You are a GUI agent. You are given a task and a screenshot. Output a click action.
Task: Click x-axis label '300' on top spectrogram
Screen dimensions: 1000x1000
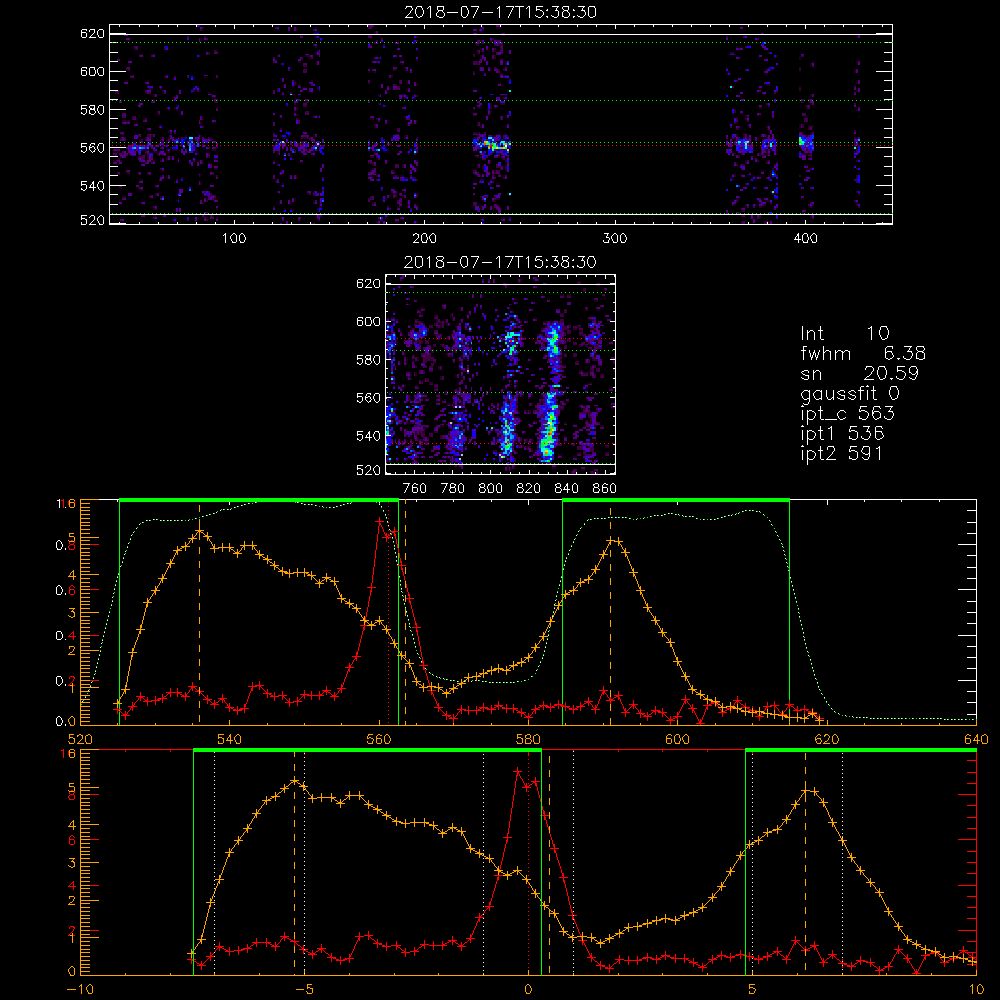click(x=615, y=239)
